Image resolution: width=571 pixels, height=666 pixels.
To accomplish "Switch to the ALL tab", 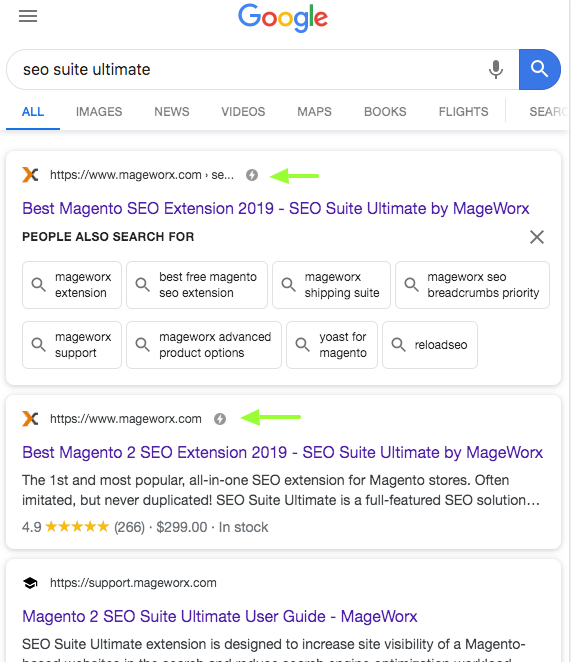I will pos(33,112).
